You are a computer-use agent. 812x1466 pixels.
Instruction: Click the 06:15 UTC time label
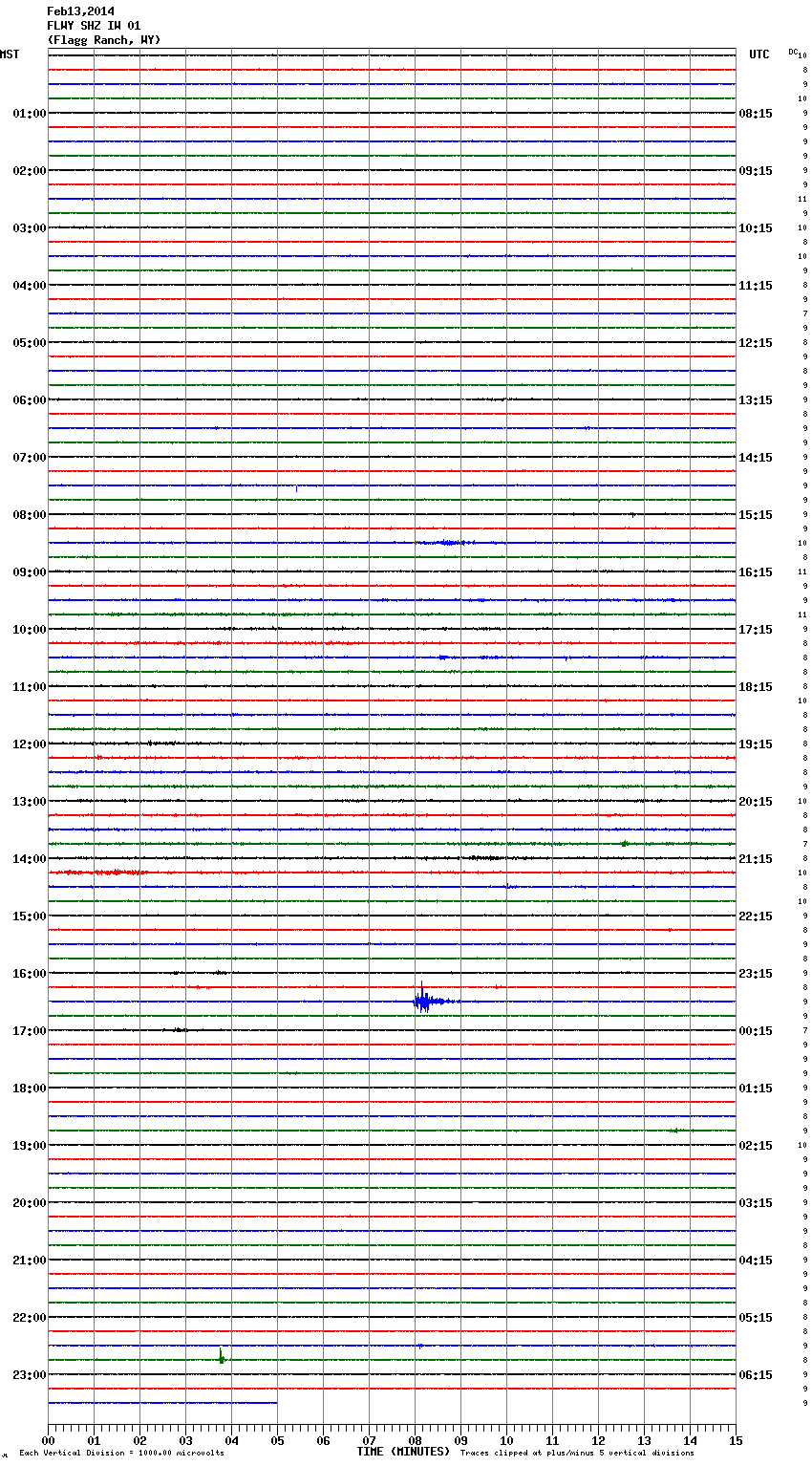(756, 1375)
